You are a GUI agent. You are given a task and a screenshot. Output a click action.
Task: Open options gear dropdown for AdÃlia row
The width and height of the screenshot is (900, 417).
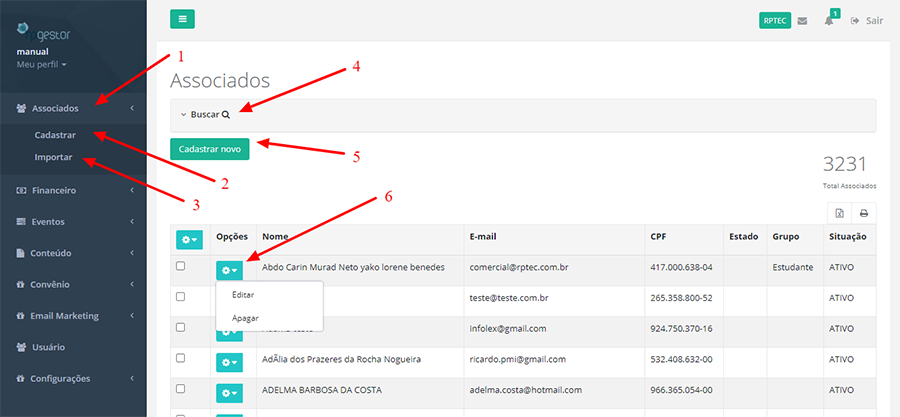coord(229,362)
